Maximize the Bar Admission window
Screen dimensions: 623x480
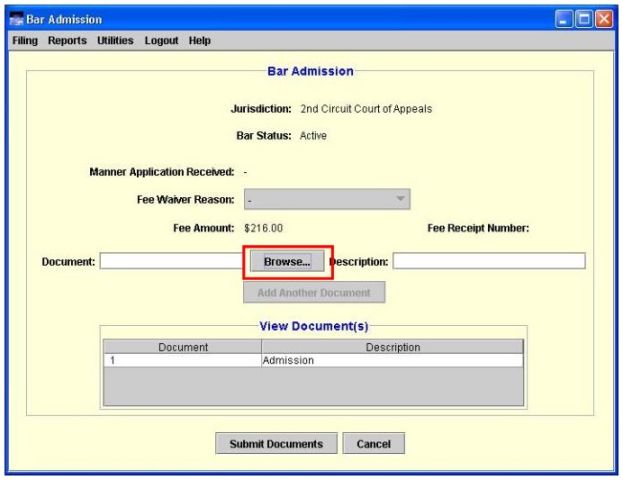[x=584, y=19]
